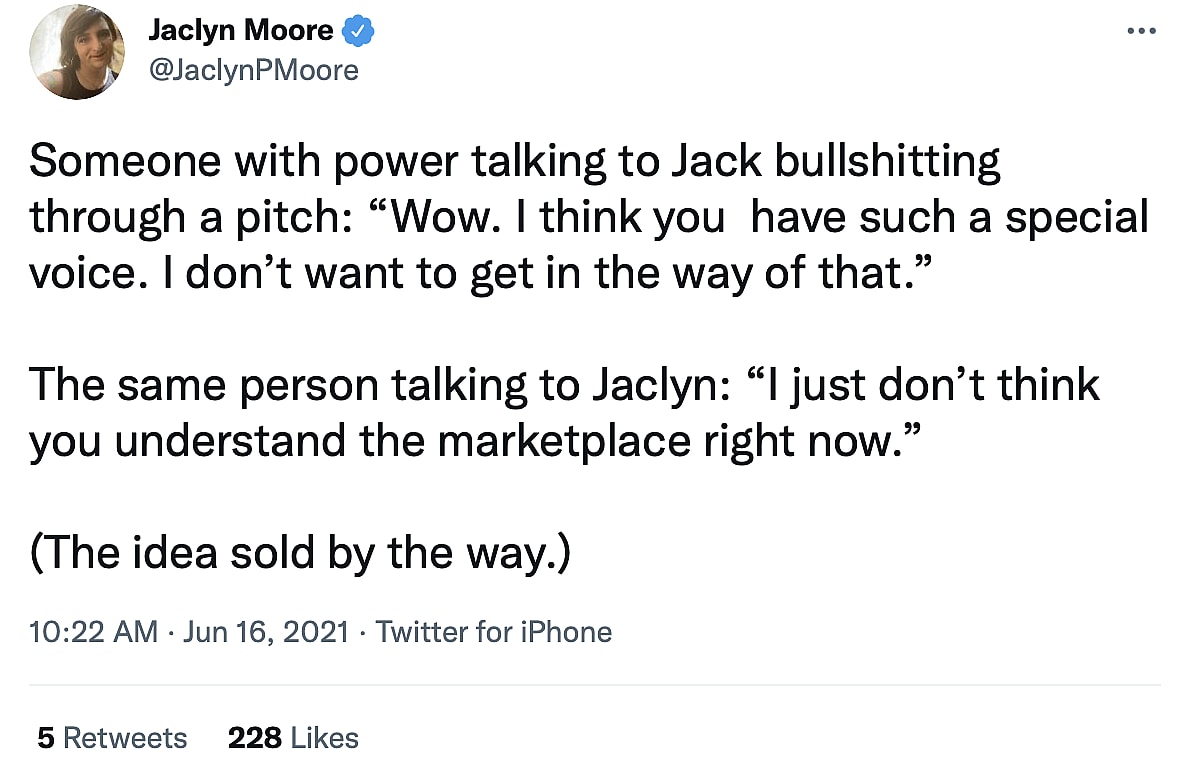The width and height of the screenshot is (1187, 784).
Task: Open Jaclyn Moore's profile picture
Action: pos(78,52)
